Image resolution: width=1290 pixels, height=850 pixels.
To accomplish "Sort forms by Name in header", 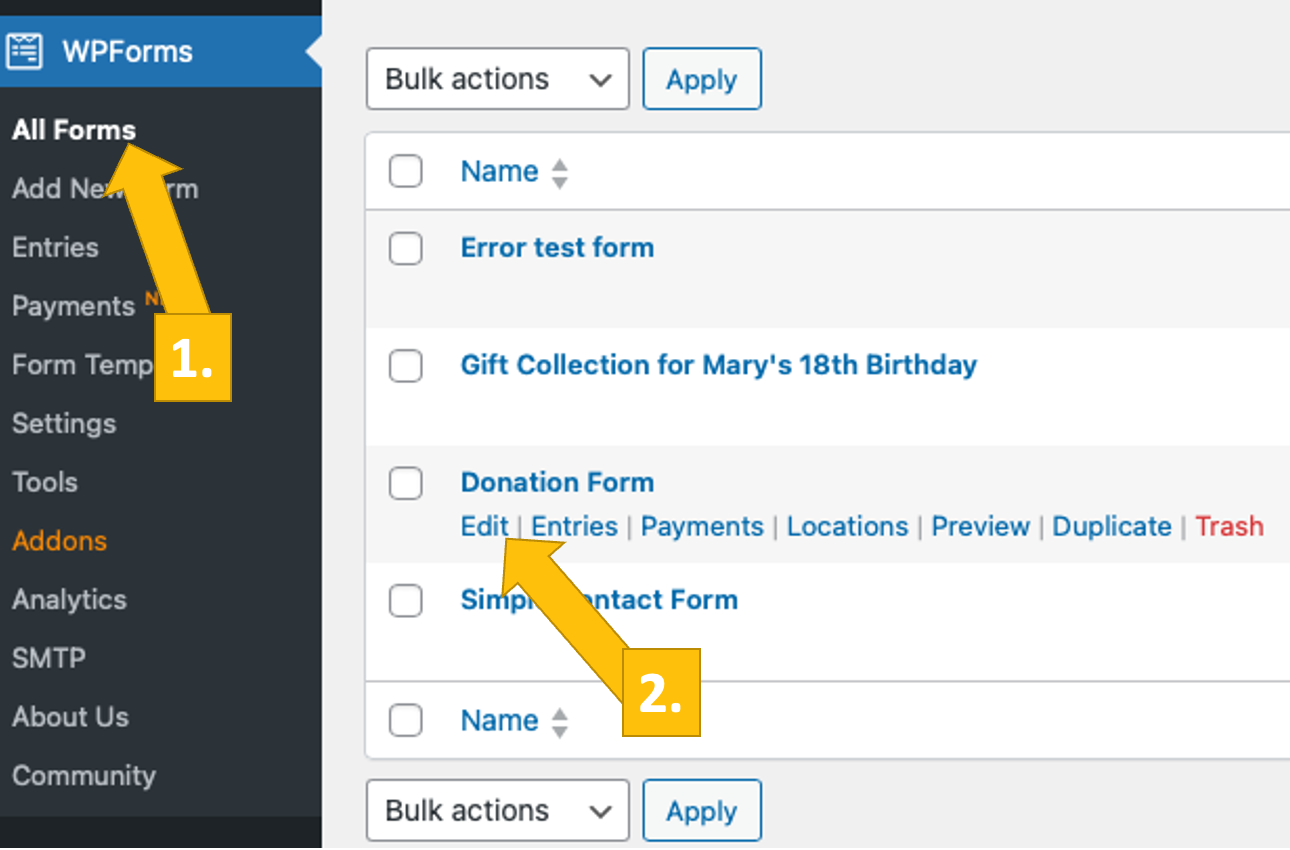I will coord(499,172).
